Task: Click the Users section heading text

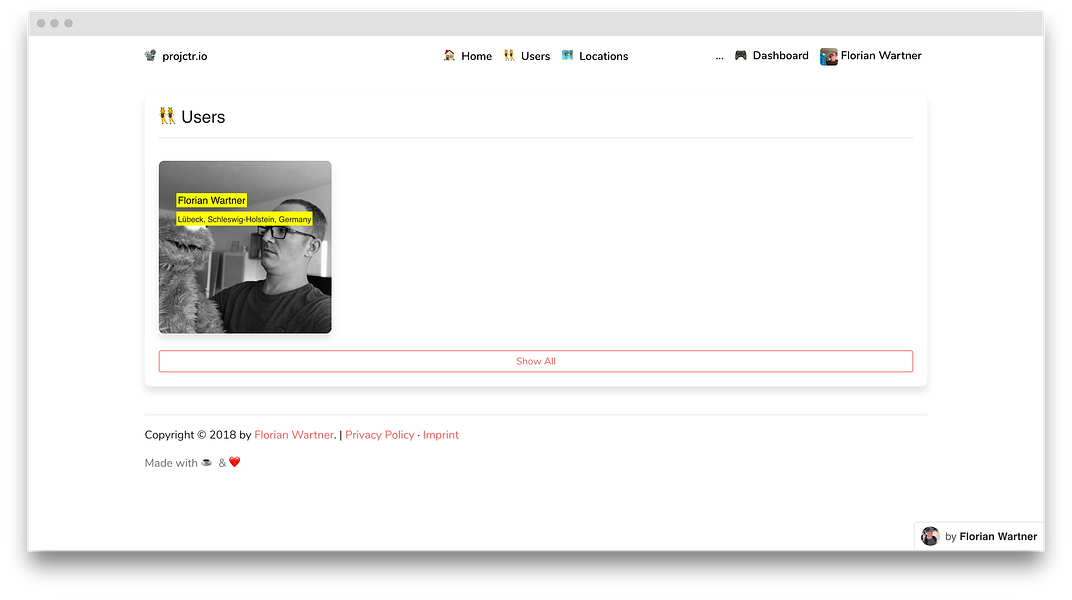Action: (x=203, y=117)
